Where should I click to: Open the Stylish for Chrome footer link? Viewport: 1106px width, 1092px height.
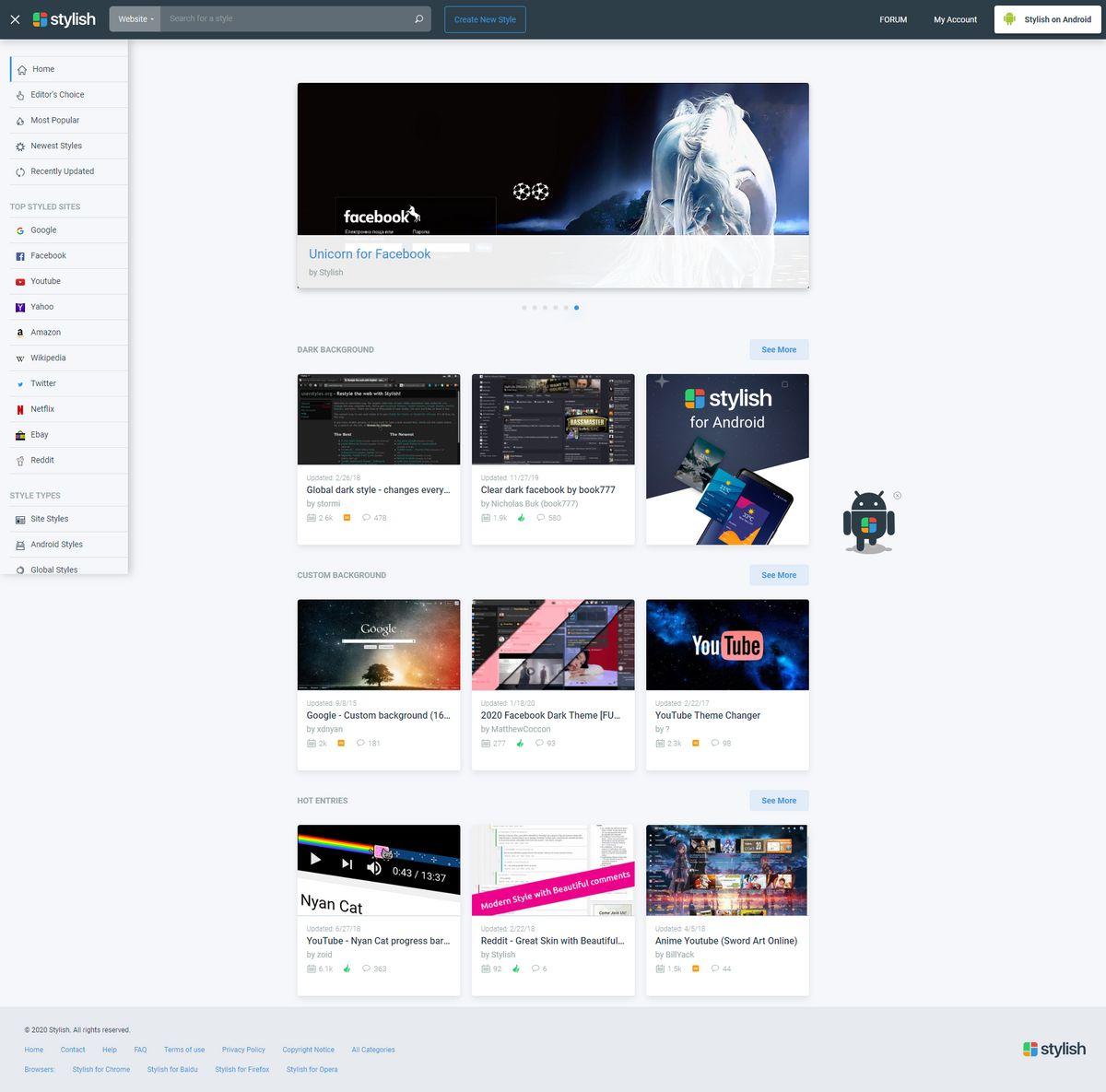[101, 1070]
